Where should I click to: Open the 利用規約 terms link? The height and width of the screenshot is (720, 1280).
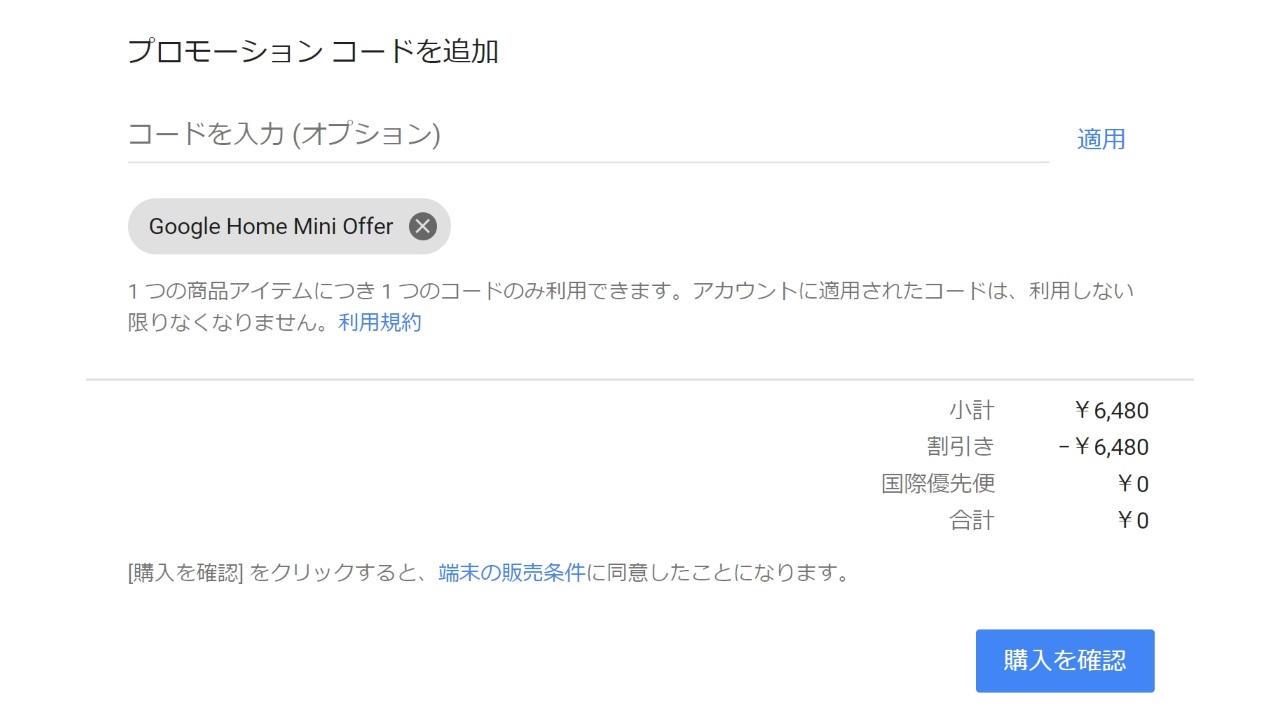point(380,322)
